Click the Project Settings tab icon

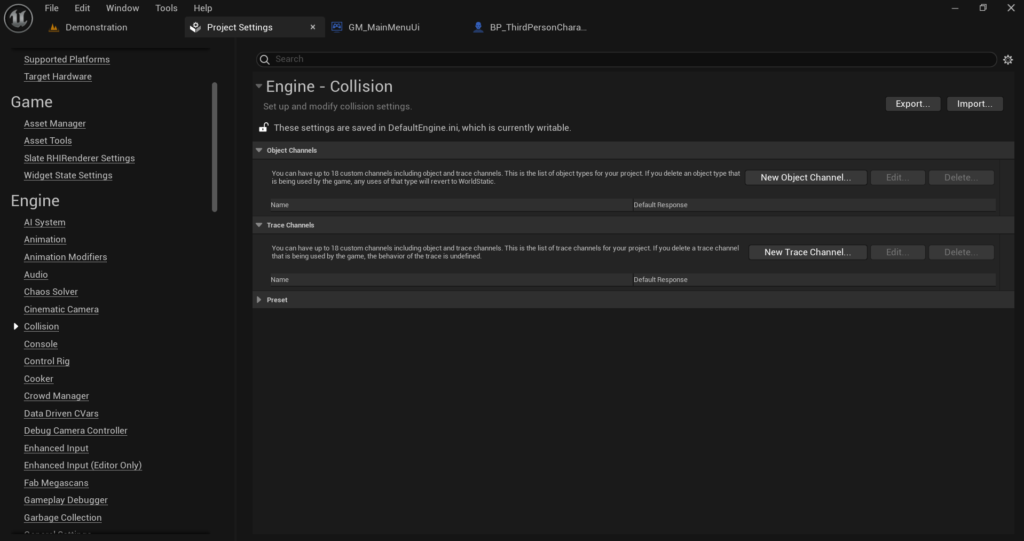click(x=195, y=27)
